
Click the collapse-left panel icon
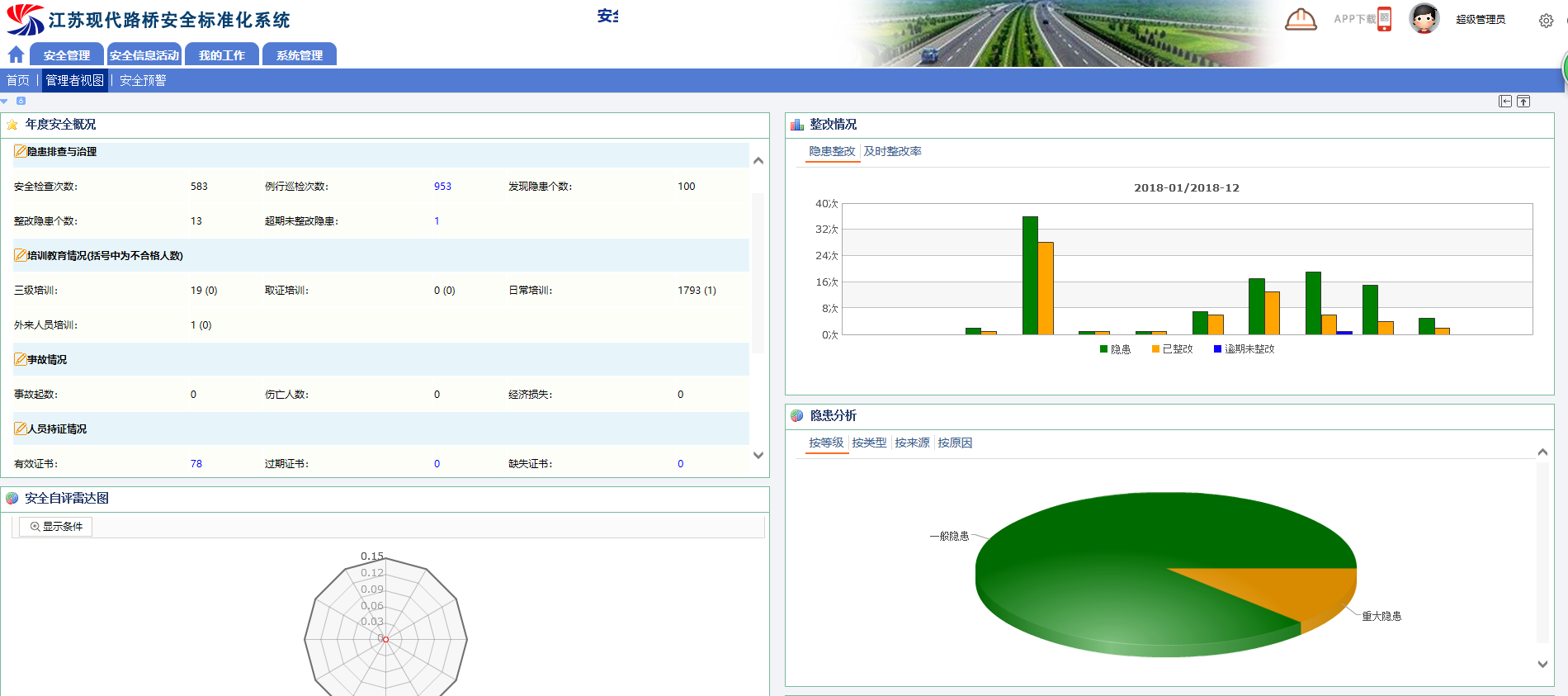tap(1505, 102)
